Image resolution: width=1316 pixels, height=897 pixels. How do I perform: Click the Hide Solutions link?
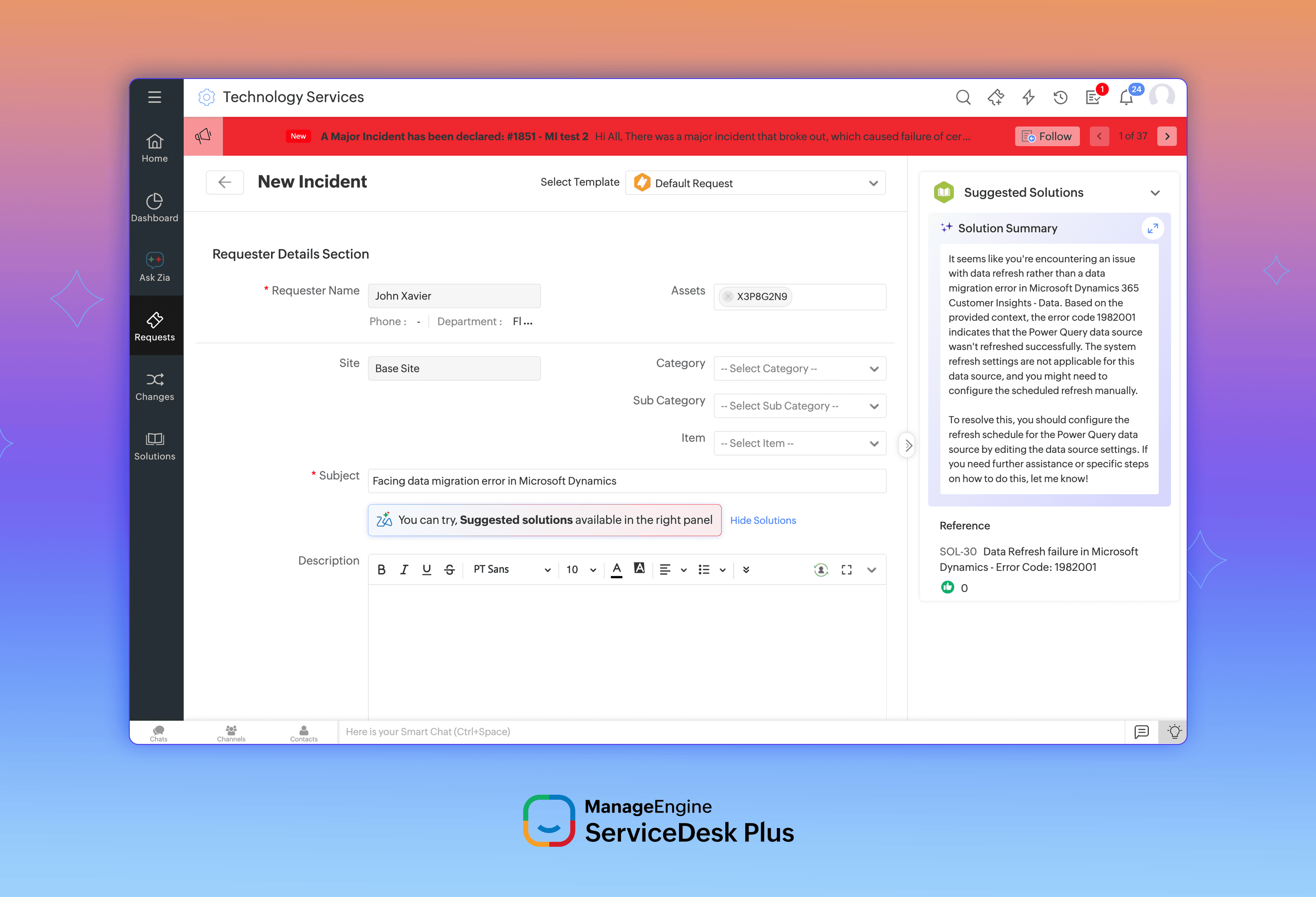pos(762,520)
